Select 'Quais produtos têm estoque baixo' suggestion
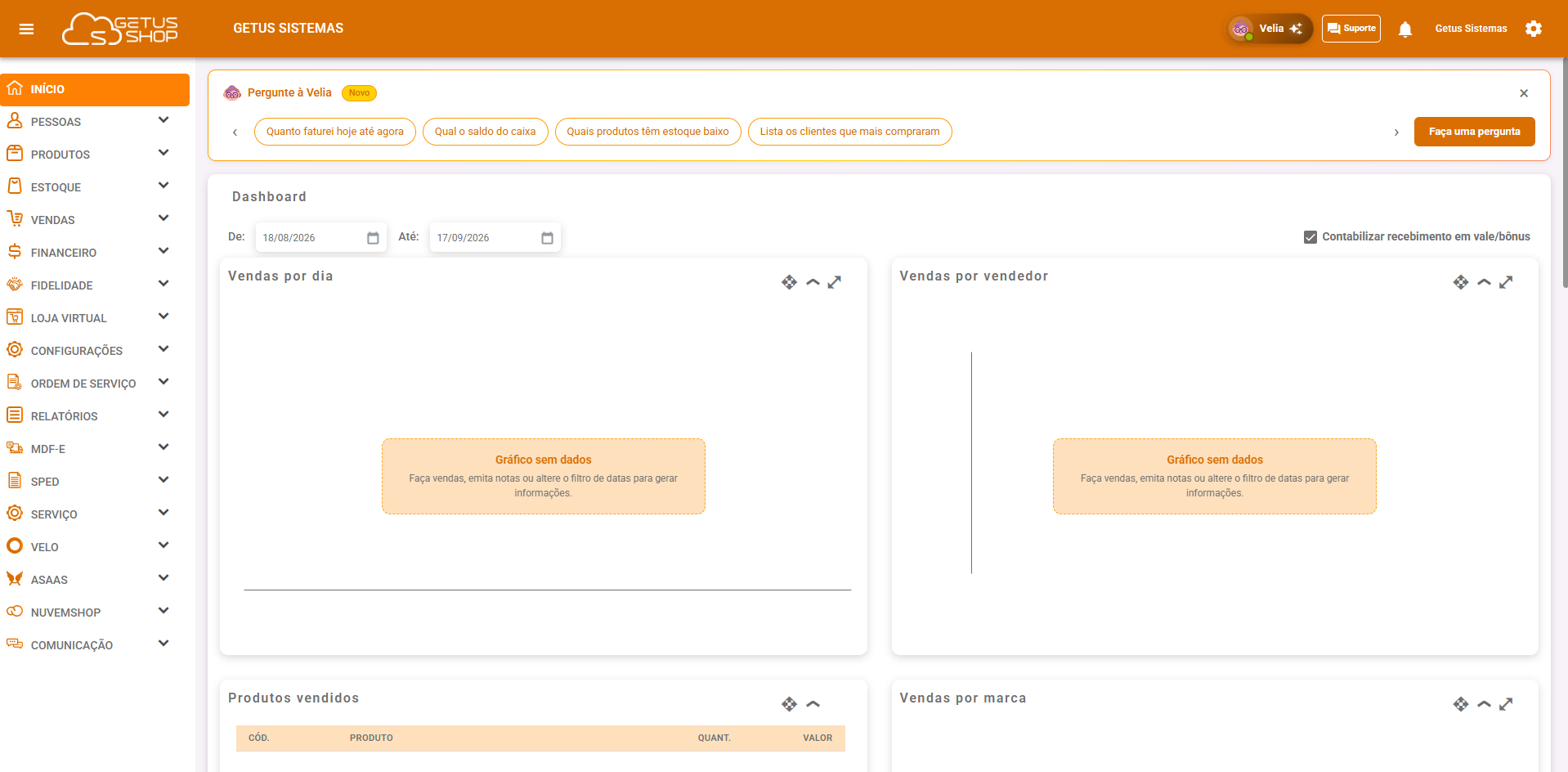Image resolution: width=1568 pixels, height=772 pixels. tap(648, 132)
